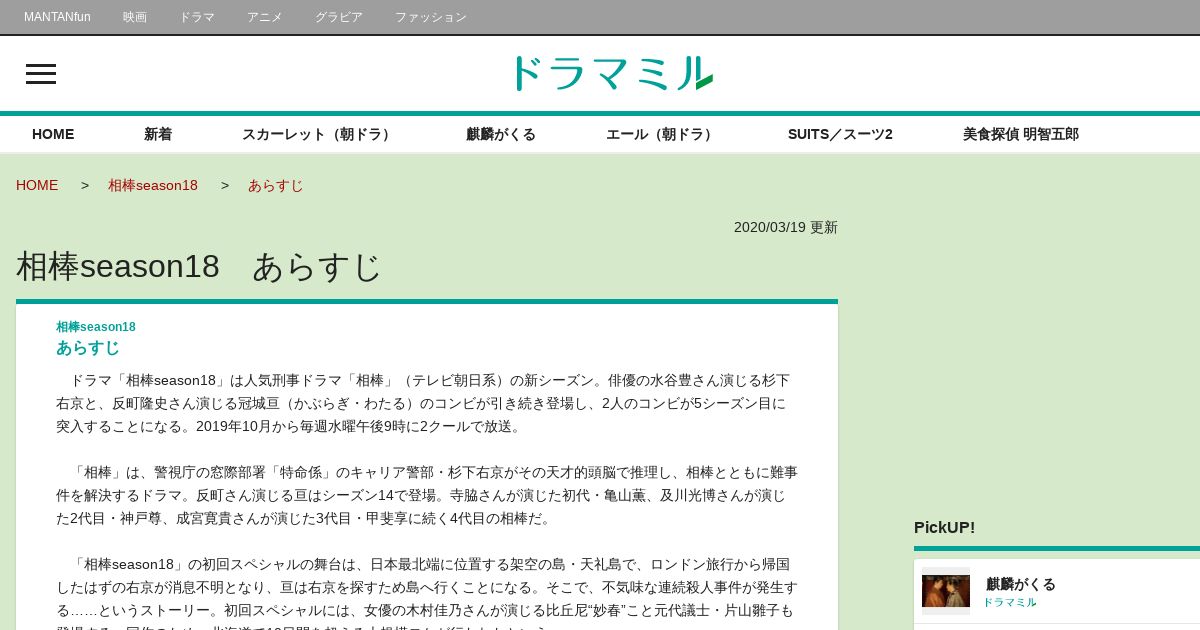This screenshot has height=630, width=1200.
Task: Click the page heading 相棒season18 あらすじ
Action: pyautogui.click(x=199, y=267)
